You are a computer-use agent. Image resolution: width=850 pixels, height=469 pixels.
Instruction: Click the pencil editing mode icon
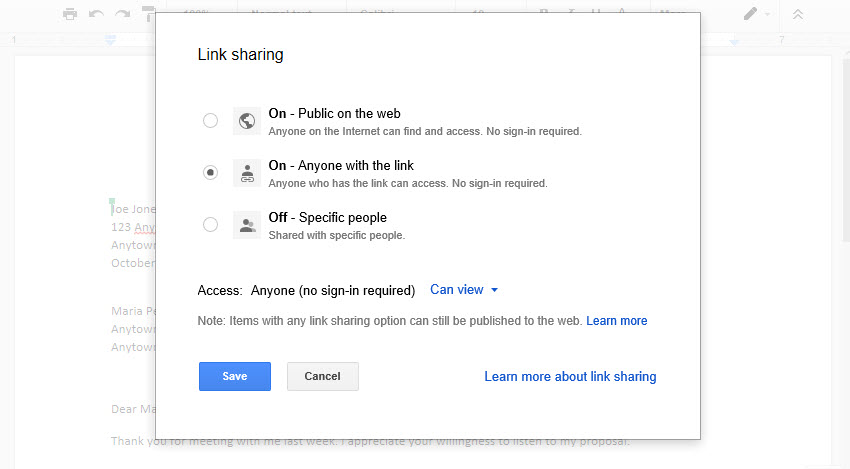coord(750,14)
